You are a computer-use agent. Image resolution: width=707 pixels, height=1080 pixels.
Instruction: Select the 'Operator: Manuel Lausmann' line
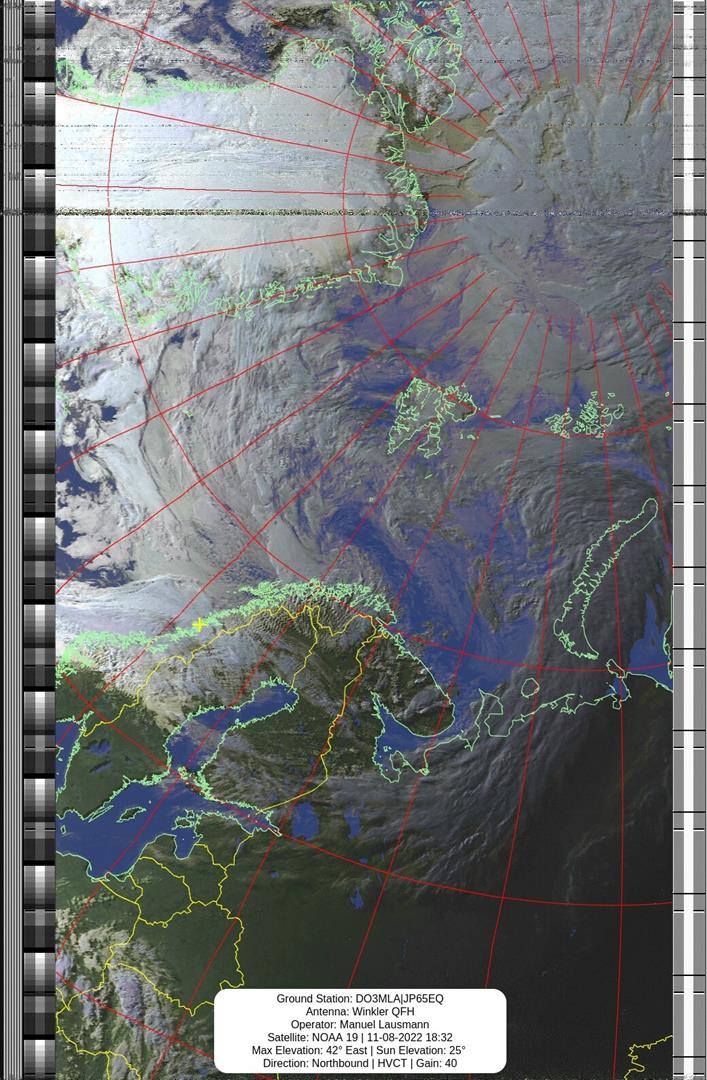360,1024
